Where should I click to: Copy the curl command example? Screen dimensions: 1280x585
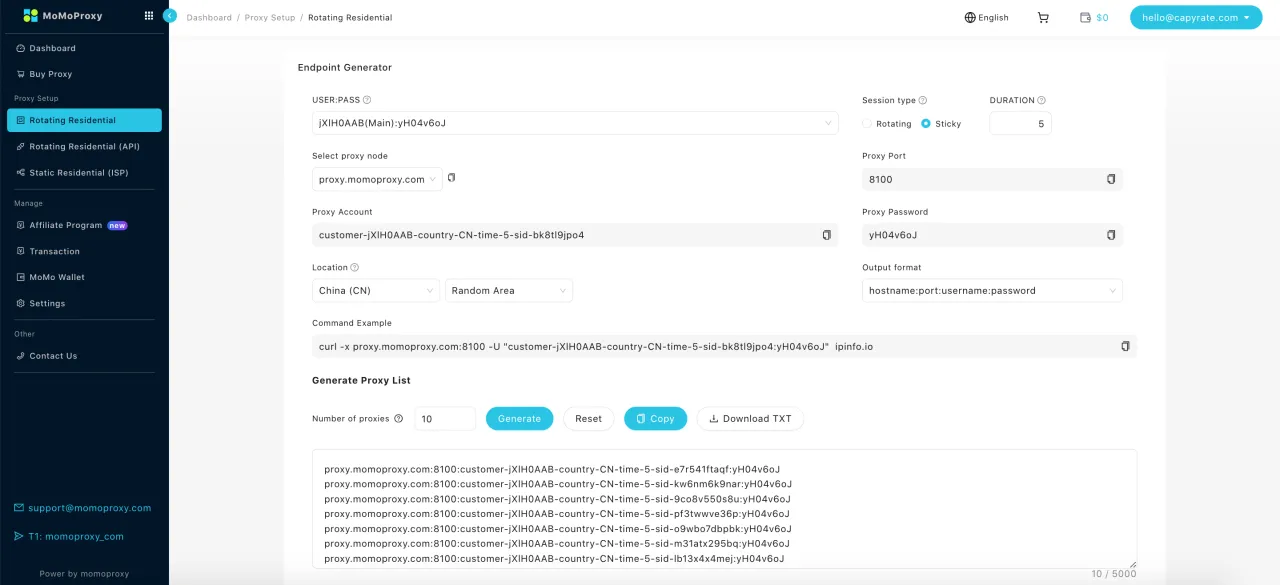tap(1125, 346)
